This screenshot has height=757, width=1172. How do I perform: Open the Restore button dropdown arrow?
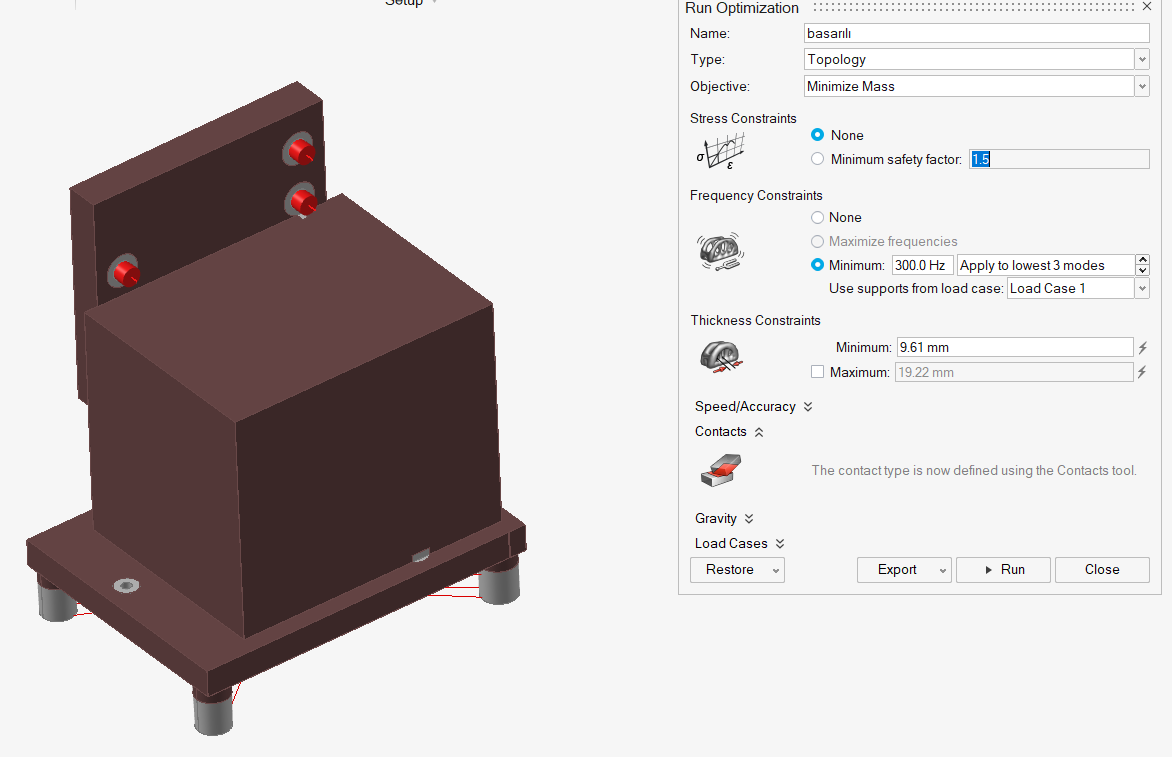click(x=776, y=570)
